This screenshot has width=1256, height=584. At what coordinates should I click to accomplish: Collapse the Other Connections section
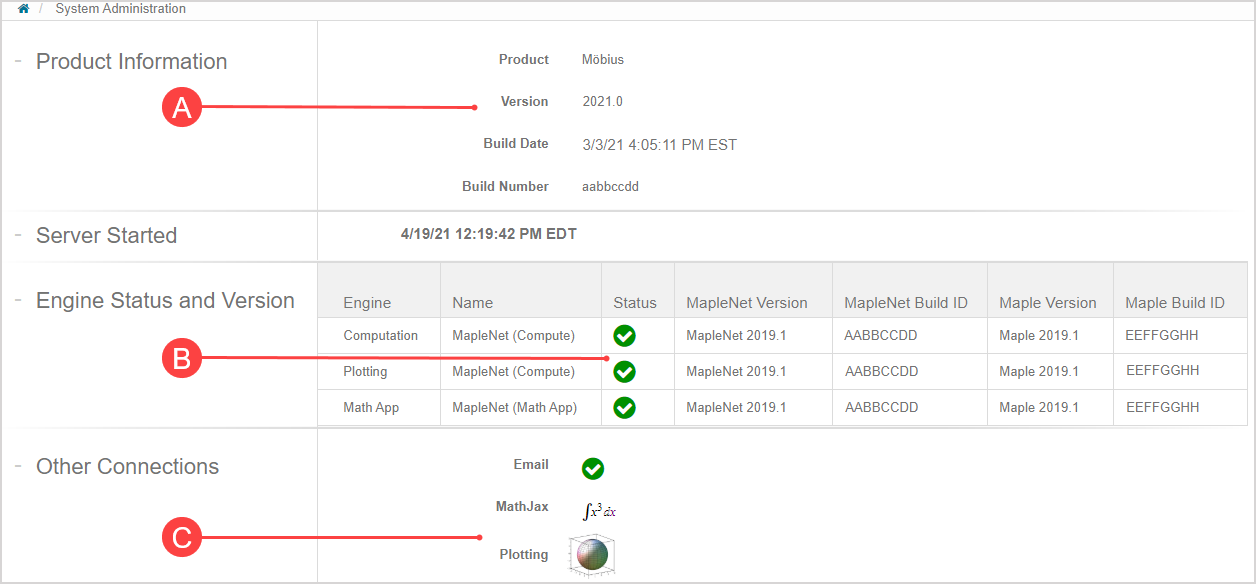pyautogui.click(x=17, y=466)
